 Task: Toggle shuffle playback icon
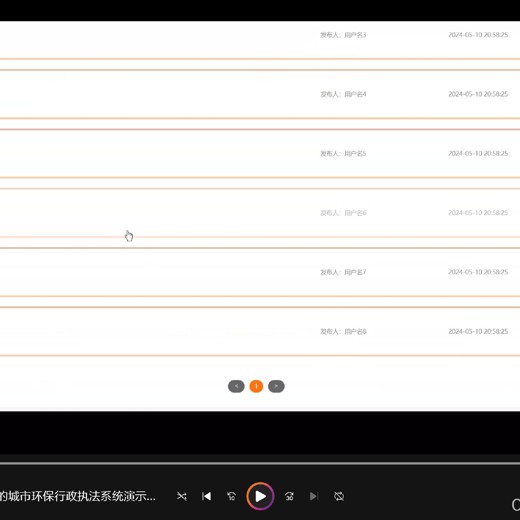[182, 496]
